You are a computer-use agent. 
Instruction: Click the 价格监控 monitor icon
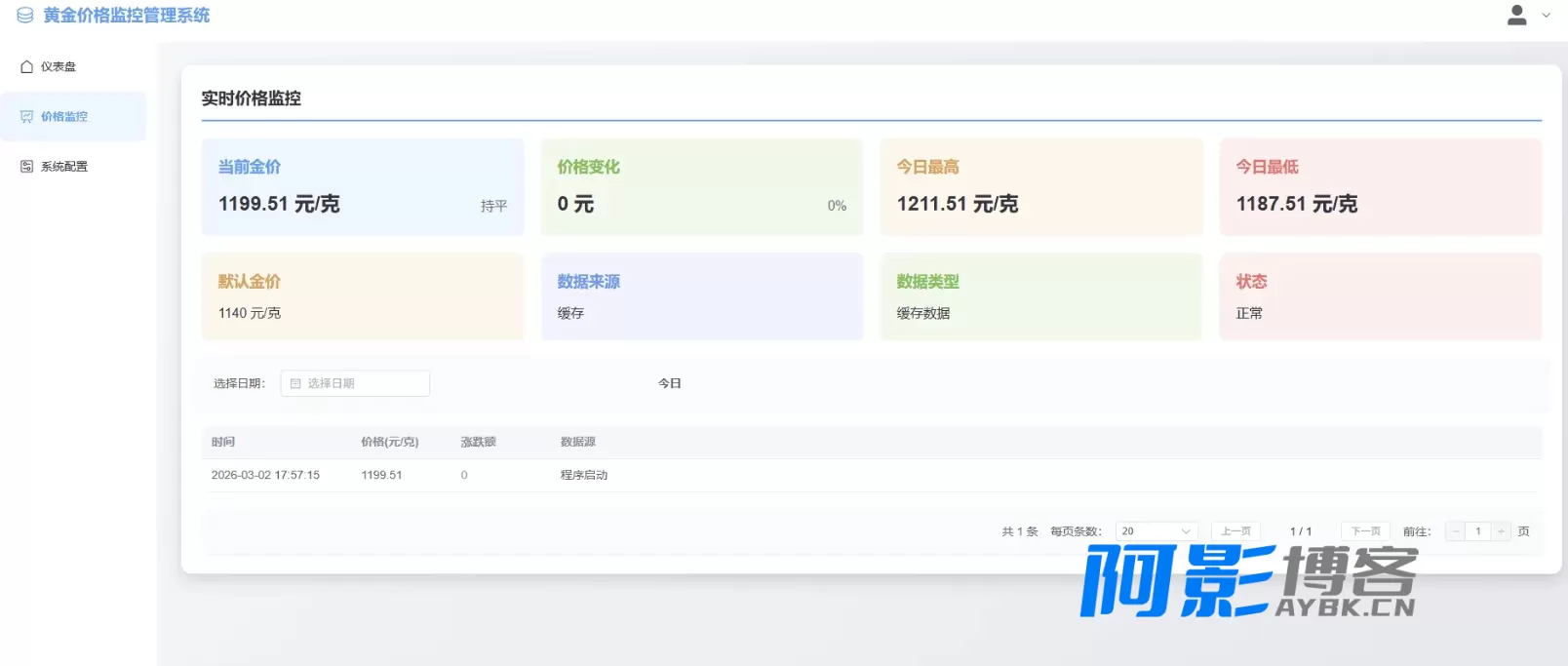coord(27,117)
